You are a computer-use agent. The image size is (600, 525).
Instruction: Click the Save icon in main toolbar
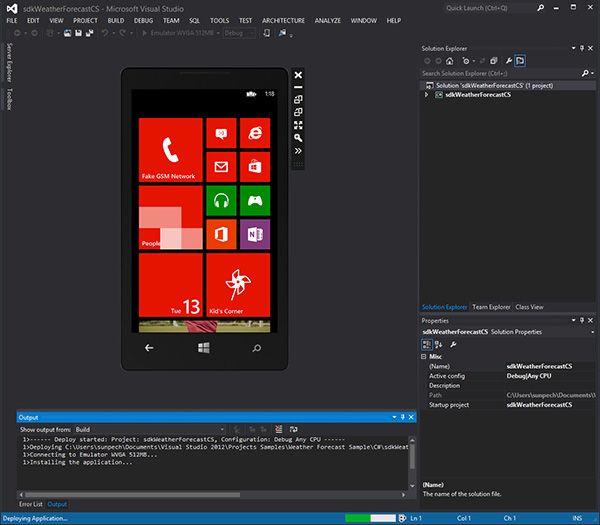[x=78, y=33]
